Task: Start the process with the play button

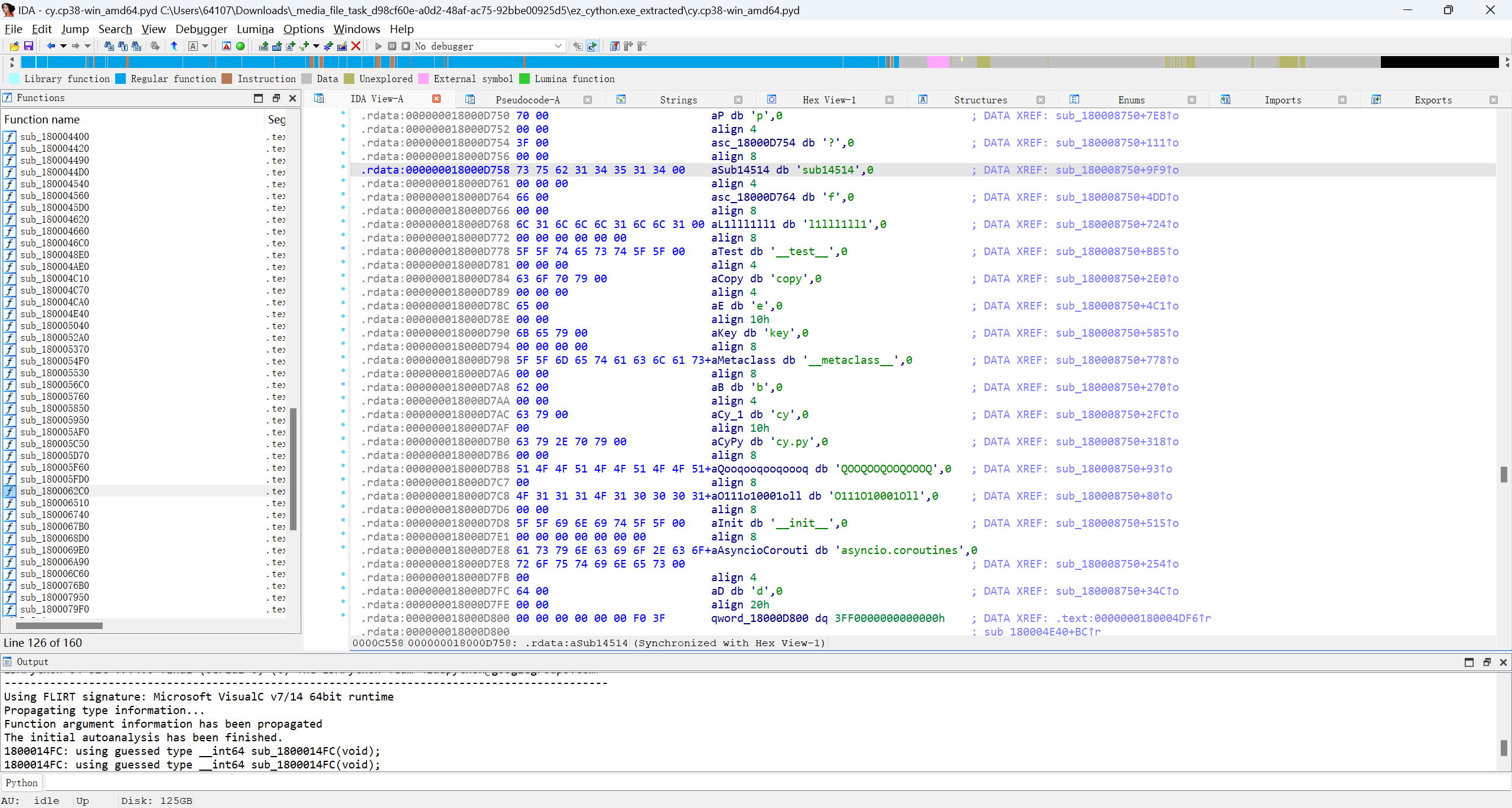Action: click(x=379, y=46)
